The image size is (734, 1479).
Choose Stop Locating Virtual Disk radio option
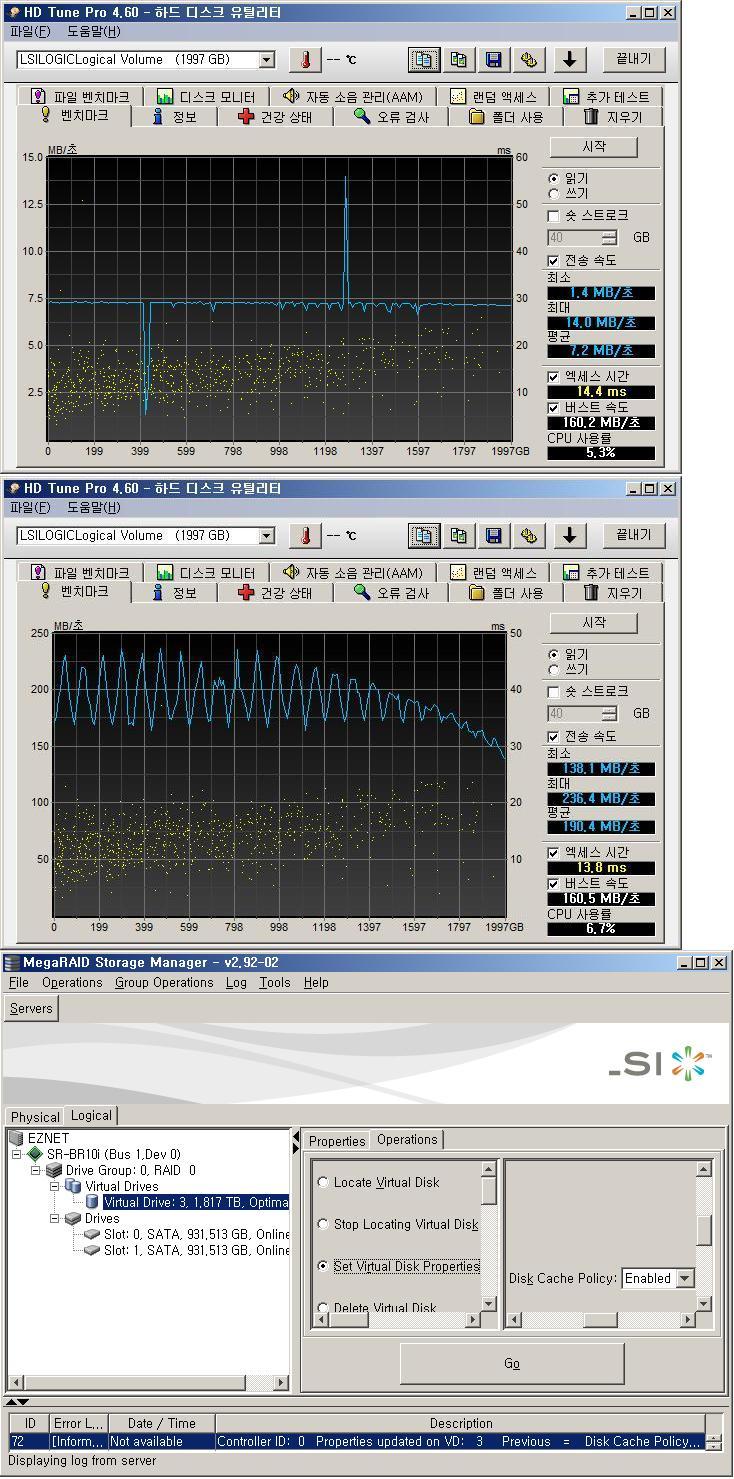(323, 1224)
